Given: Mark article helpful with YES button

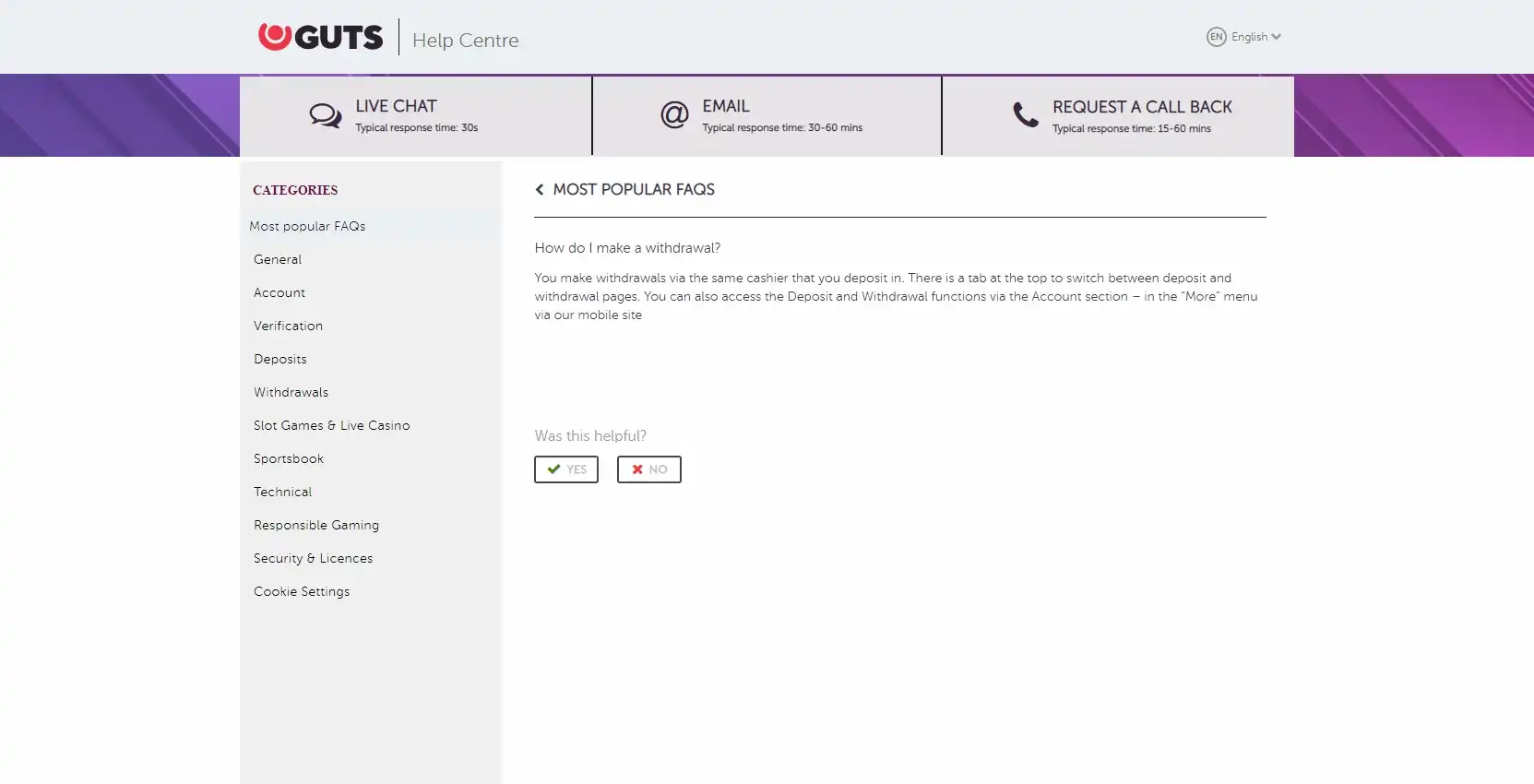Looking at the screenshot, I should [x=566, y=469].
